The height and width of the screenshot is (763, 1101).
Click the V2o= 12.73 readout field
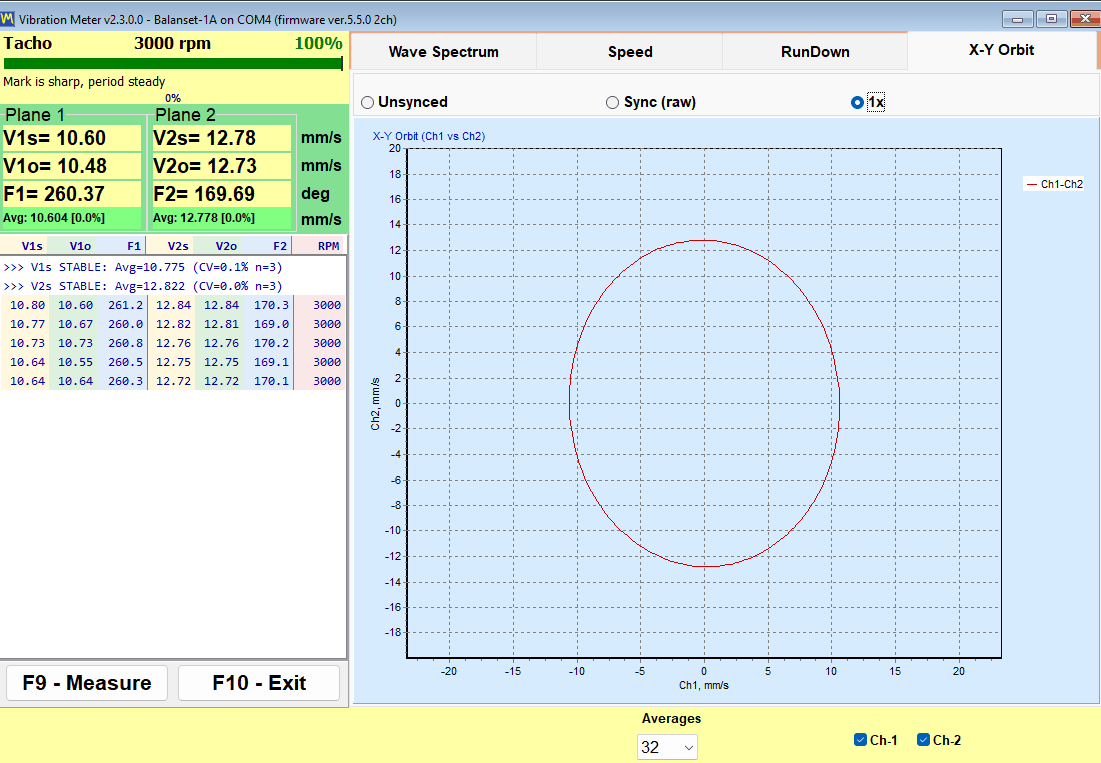click(x=222, y=166)
